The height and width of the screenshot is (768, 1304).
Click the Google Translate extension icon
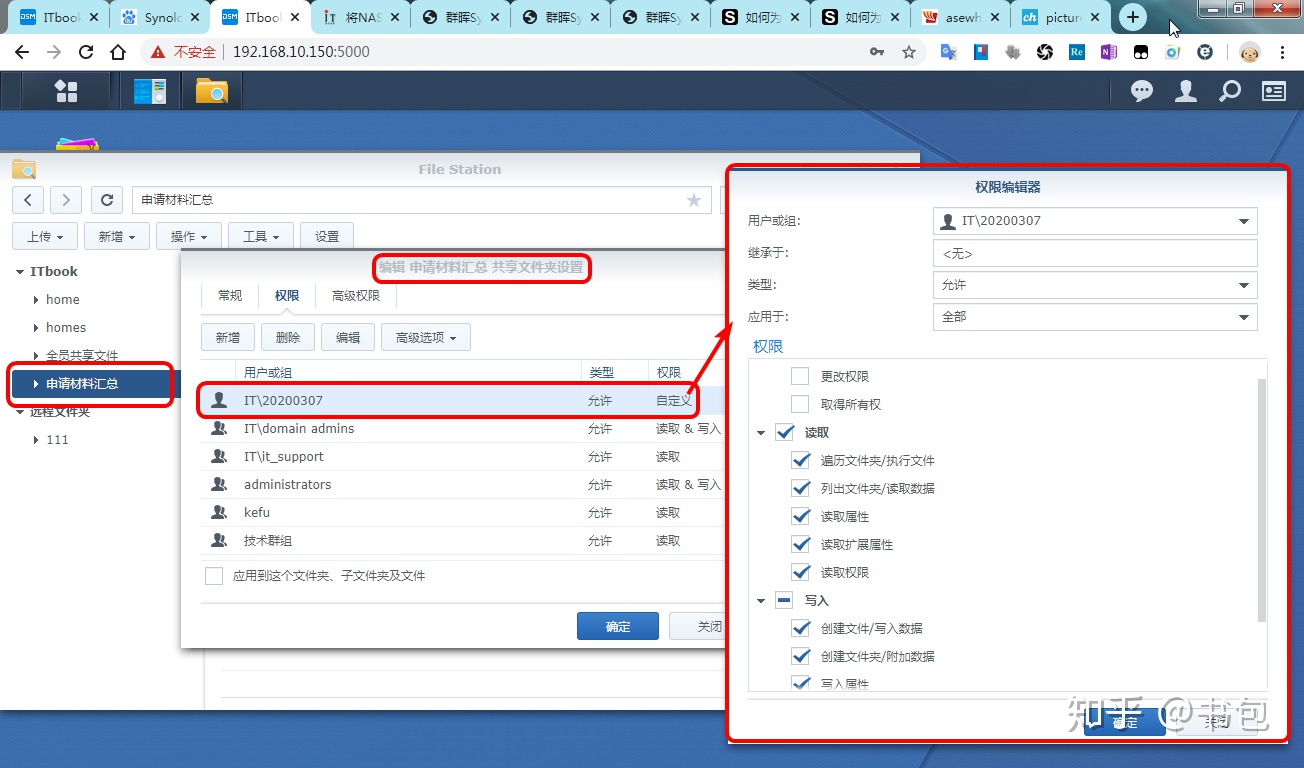pyautogui.click(x=948, y=52)
